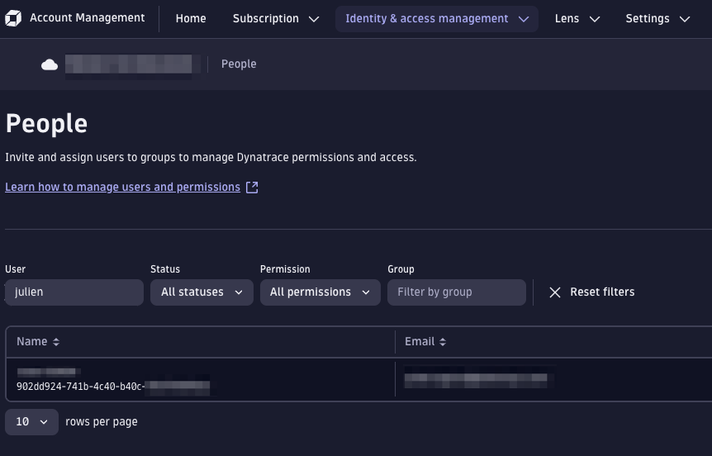The width and height of the screenshot is (712, 456).
Task: Open the Settings menu in navbar
Action: pos(657,19)
